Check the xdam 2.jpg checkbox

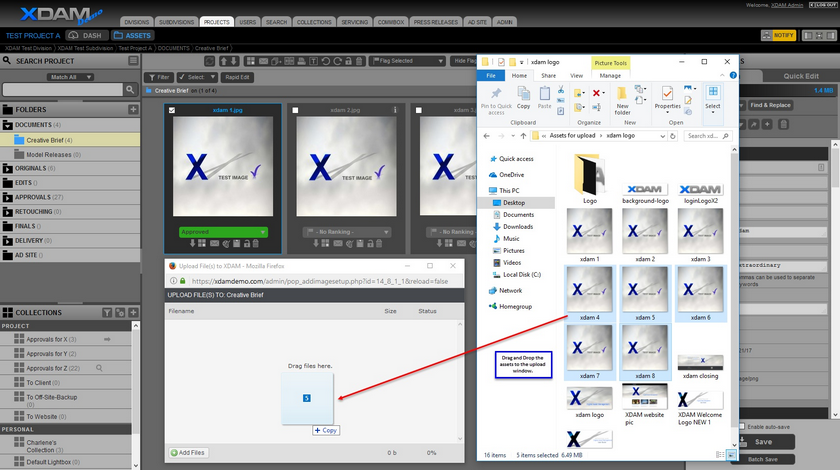point(295,110)
